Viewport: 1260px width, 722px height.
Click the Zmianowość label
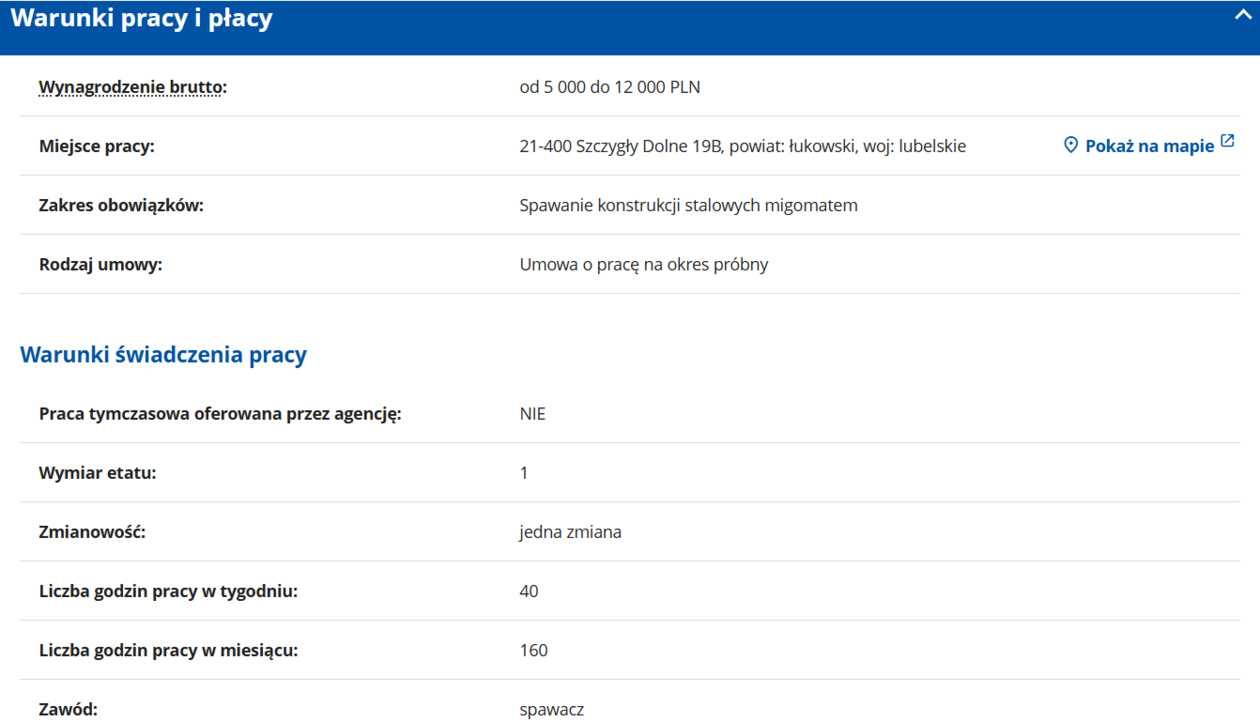(92, 532)
